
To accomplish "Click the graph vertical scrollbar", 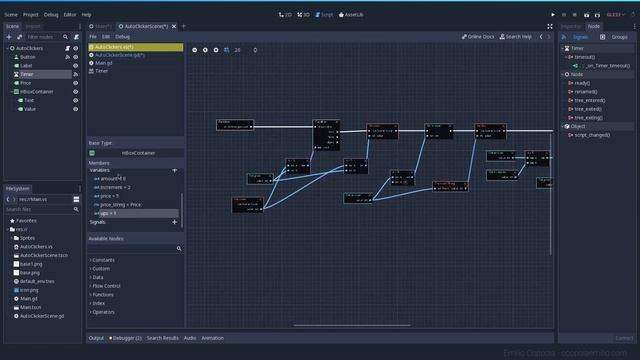I will 551,194.
